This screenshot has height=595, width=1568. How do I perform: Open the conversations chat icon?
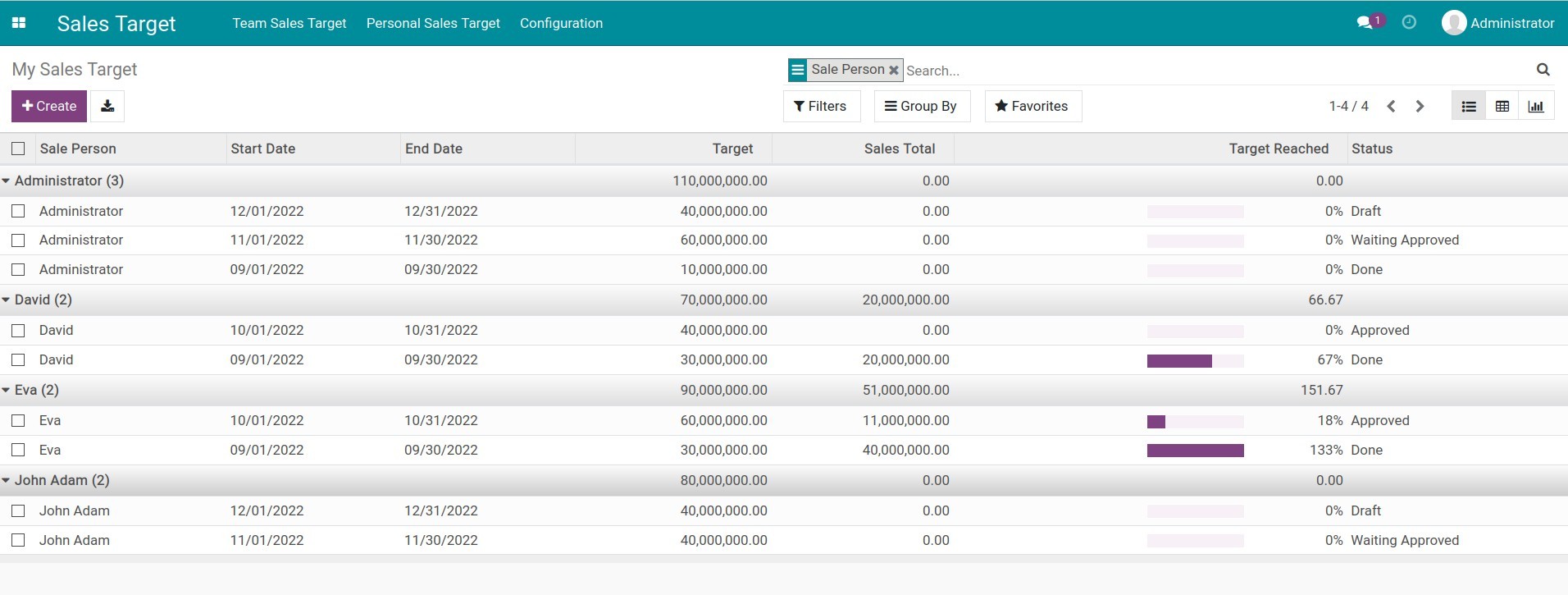(1365, 23)
